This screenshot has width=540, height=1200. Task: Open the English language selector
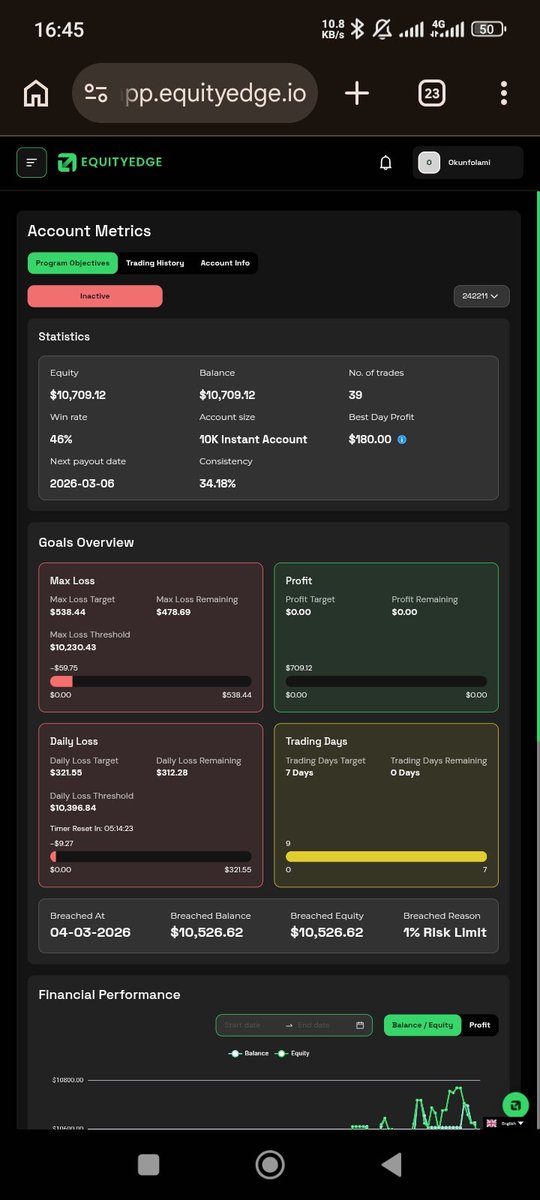tap(505, 1123)
